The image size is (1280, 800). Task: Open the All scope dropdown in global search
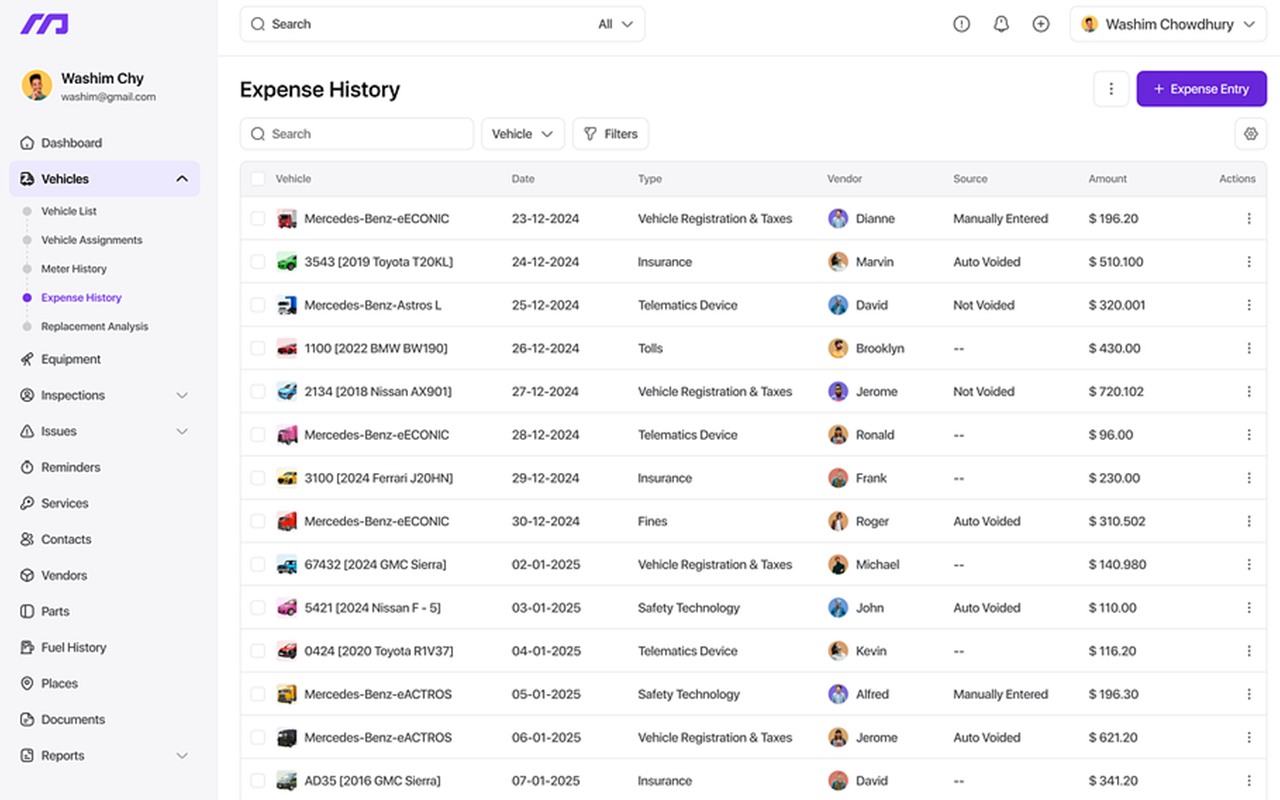tap(615, 24)
